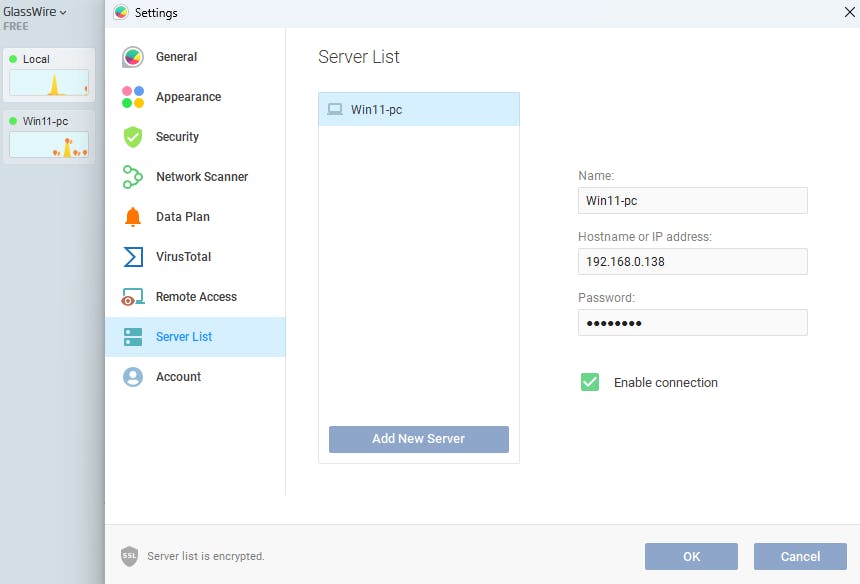Click the General settings pie icon
Screen dimensions: 860x584
click(133, 57)
